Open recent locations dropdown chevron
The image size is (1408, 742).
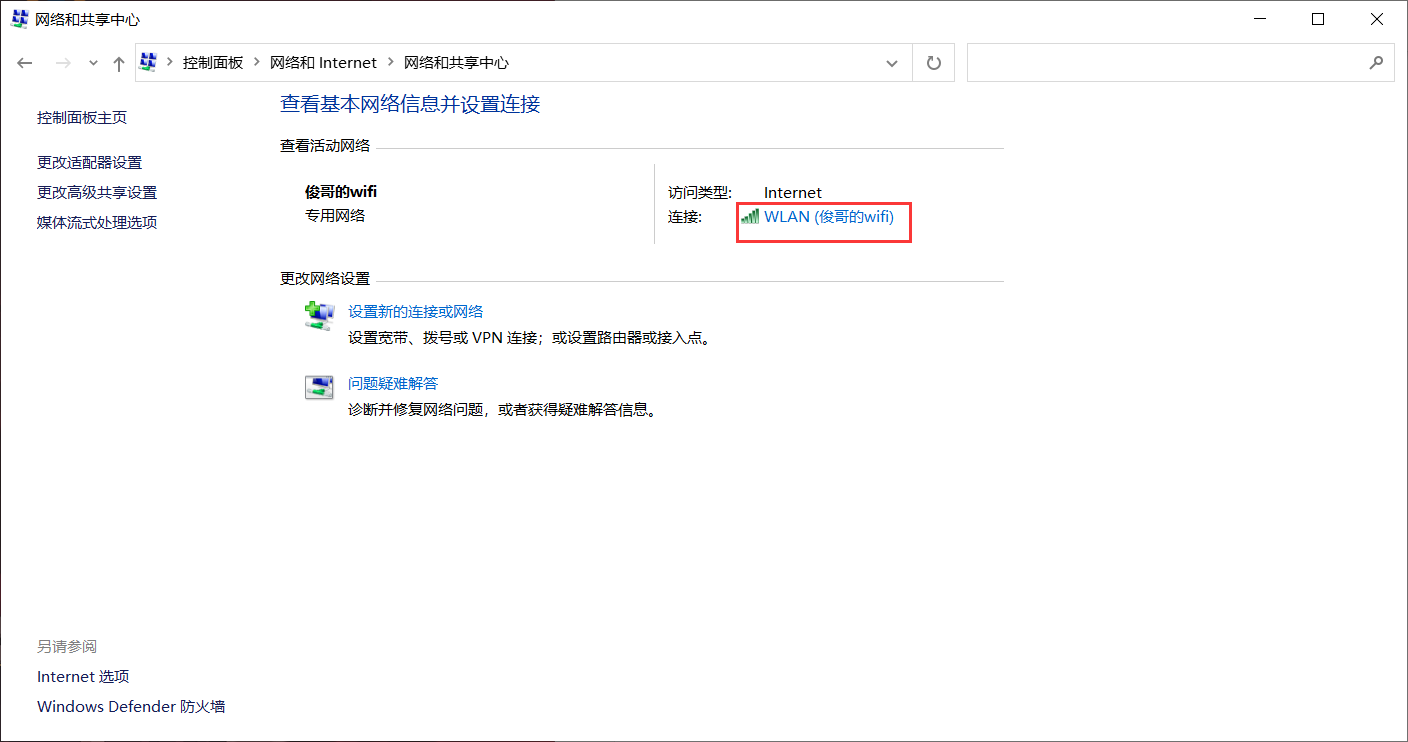tap(93, 63)
